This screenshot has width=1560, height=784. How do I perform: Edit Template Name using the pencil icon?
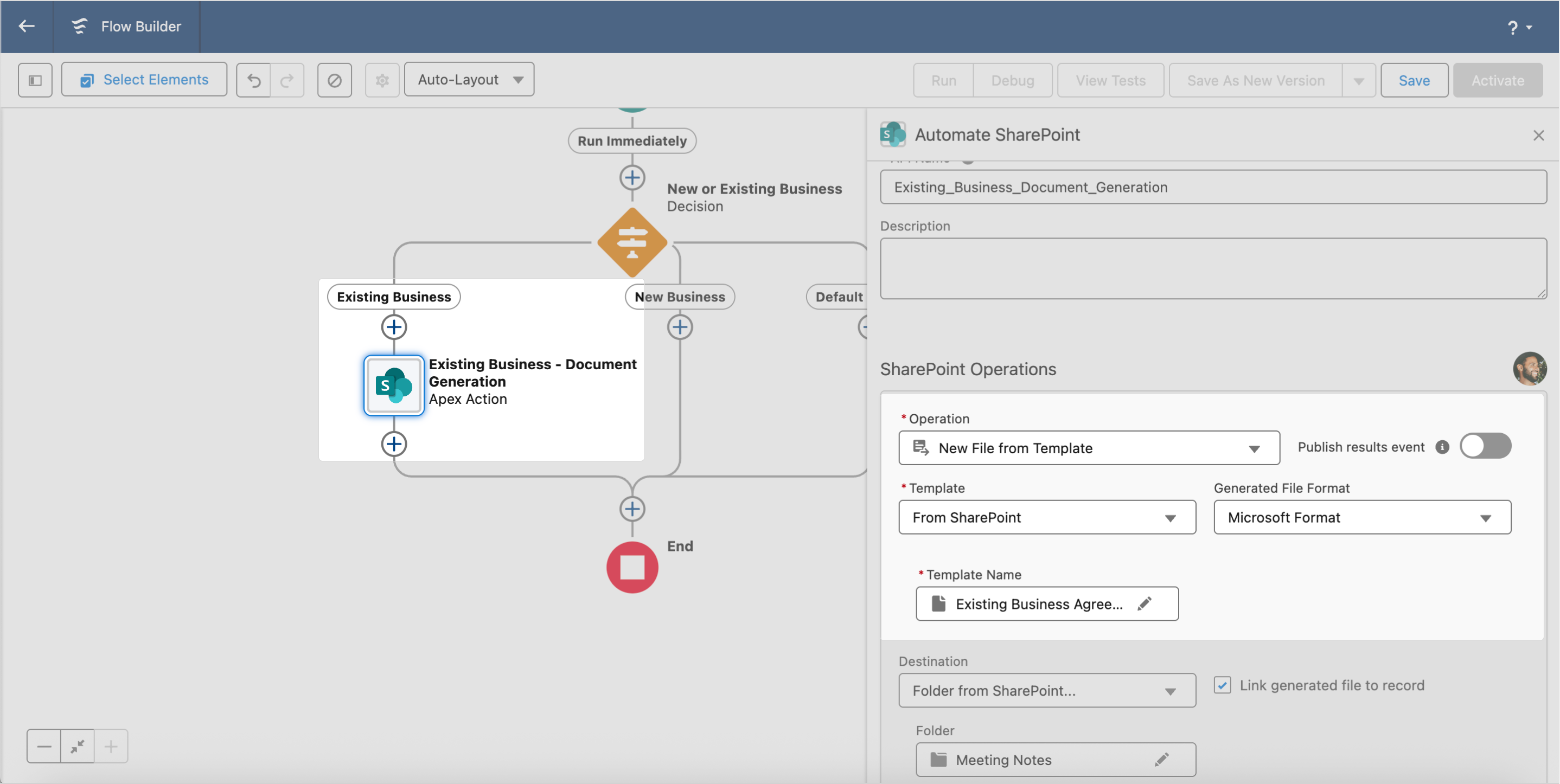point(1145,603)
